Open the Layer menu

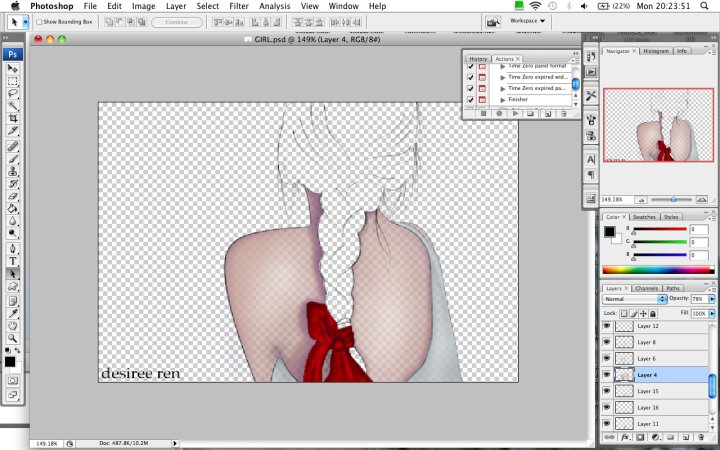pyautogui.click(x=176, y=6)
